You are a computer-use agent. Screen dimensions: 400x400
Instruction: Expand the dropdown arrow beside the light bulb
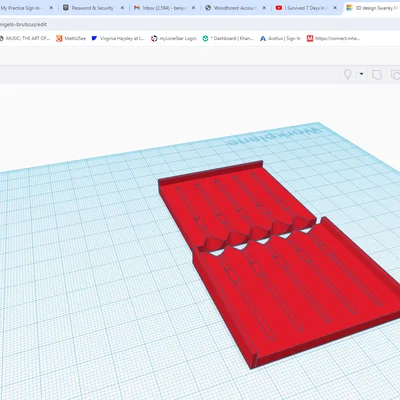pyautogui.click(x=361, y=74)
